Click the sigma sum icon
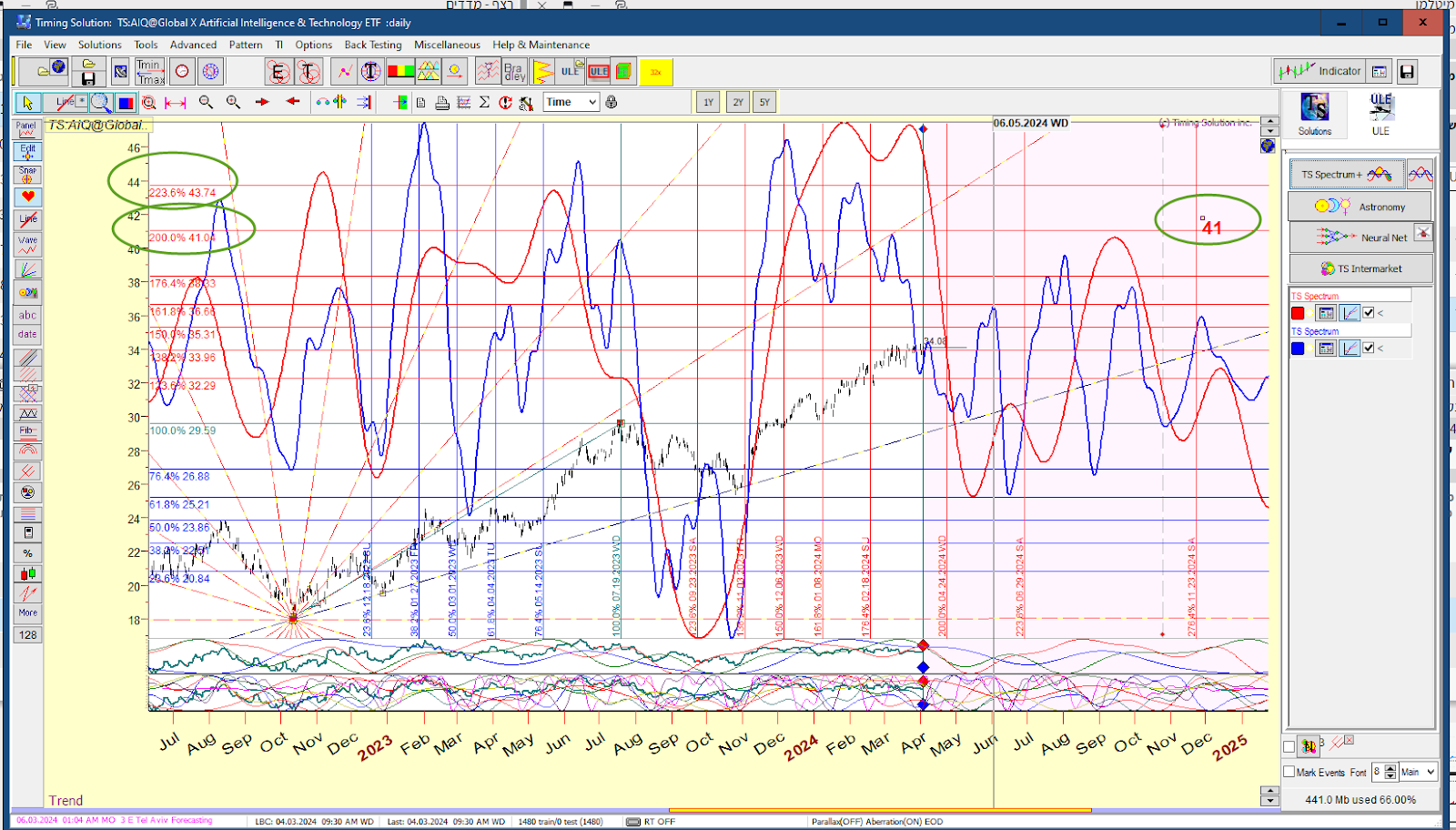Viewport: 1456px width, 830px height. click(484, 103)
